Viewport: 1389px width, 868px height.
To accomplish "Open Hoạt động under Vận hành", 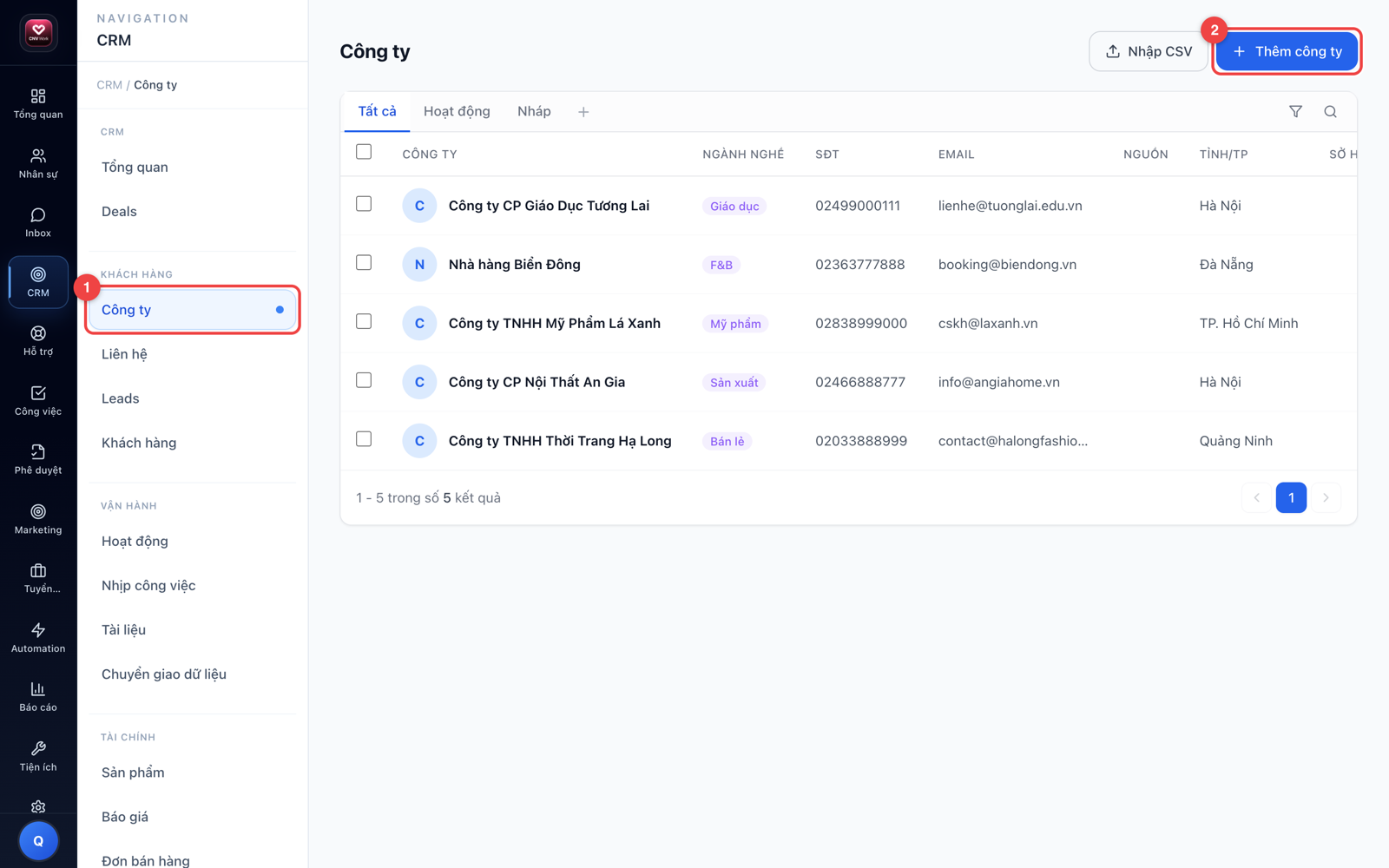I will pyautogui.click(x=193, y=541).
